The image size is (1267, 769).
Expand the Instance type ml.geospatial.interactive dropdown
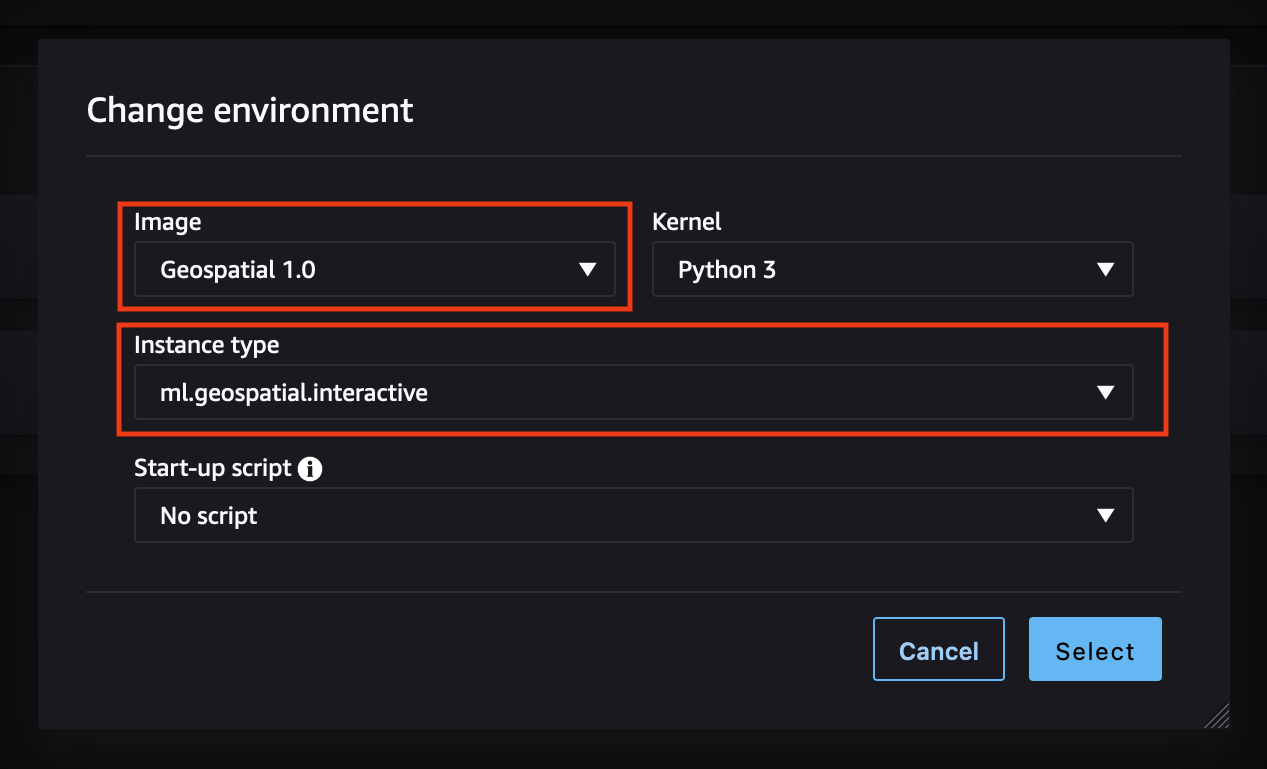633,392
